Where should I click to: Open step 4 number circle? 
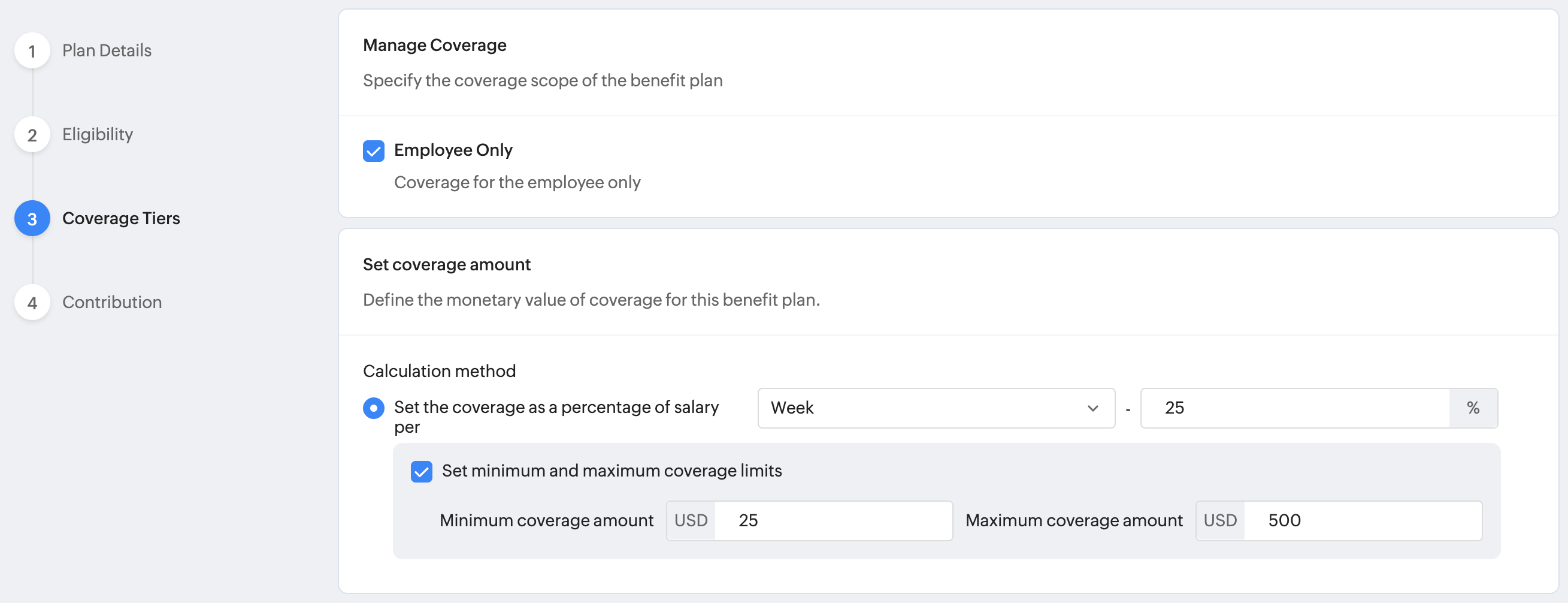tap(32, 303)
